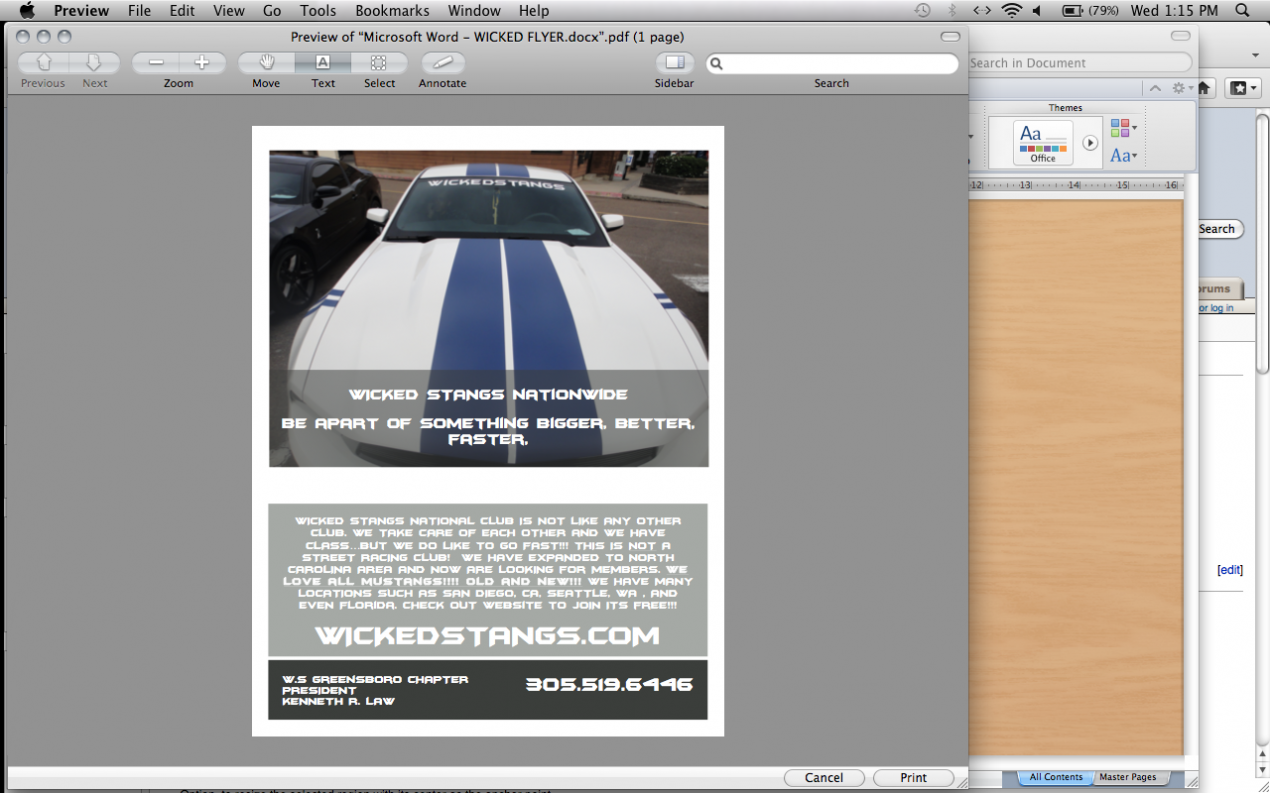The height and width of the screenshot is (793, 1270).
Task: Open the Bookmarks menu
Action: coord(392,11)
